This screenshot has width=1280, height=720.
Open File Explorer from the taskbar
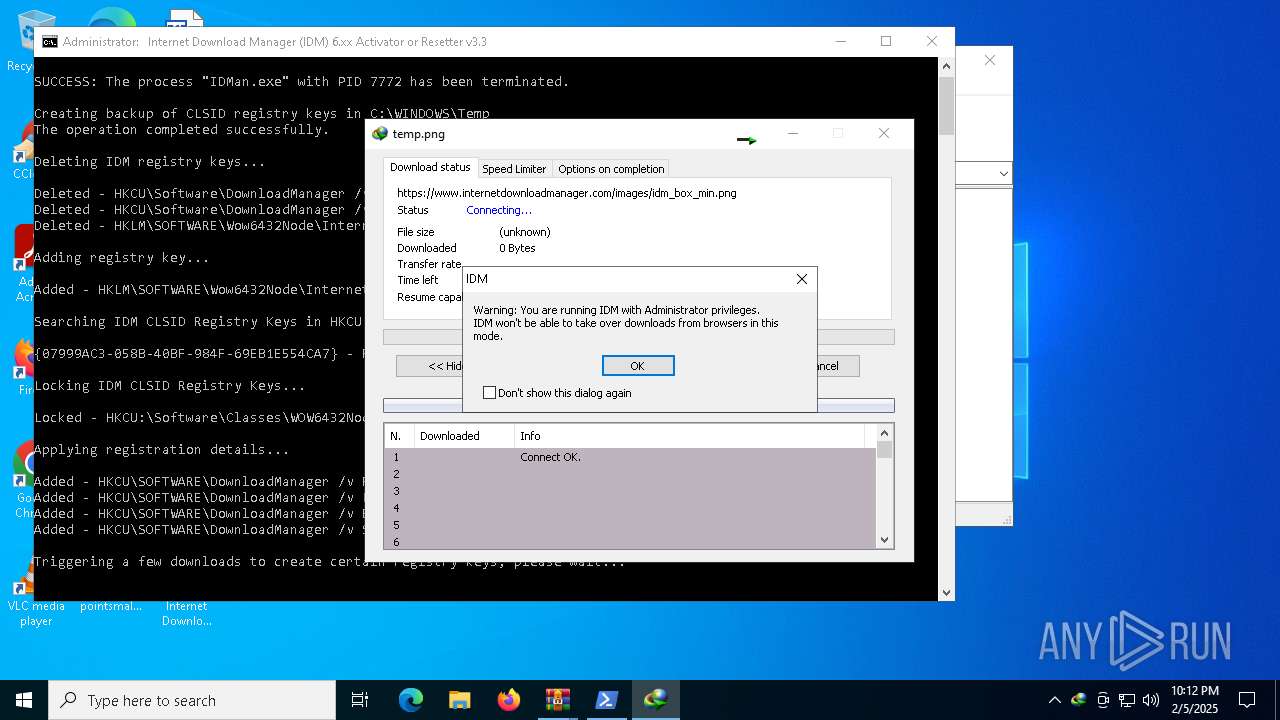click(459, 700)
